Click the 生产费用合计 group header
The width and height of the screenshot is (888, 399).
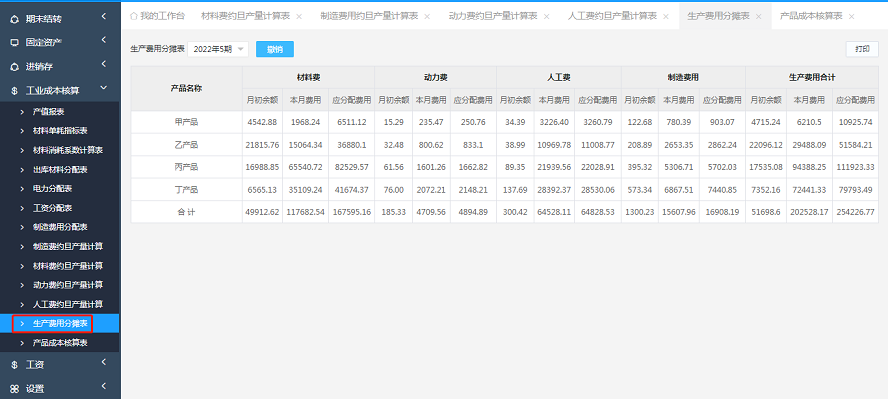click(812, 77)
